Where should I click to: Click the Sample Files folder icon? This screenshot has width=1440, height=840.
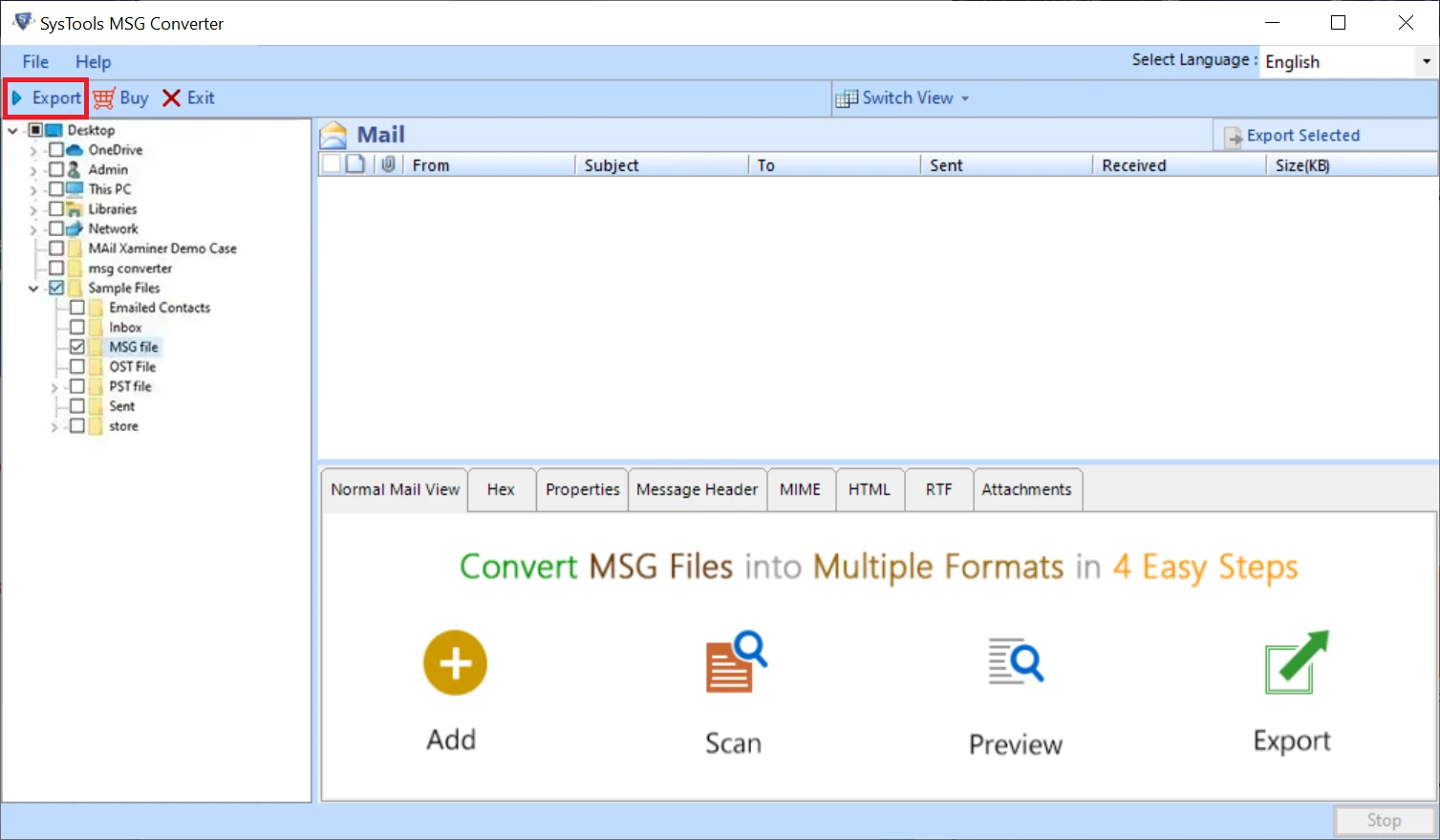pos(75,288)
